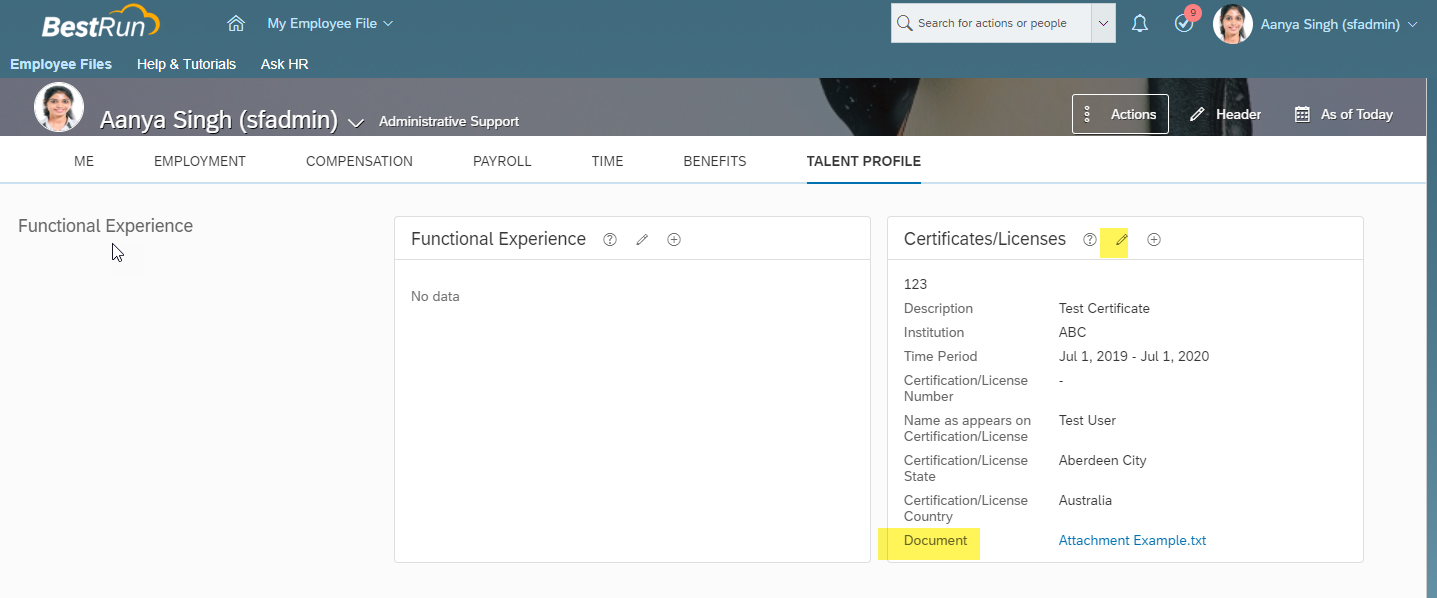
Task: Open help for Certificates/Licenses section
Action: [x=1090, y=239]
